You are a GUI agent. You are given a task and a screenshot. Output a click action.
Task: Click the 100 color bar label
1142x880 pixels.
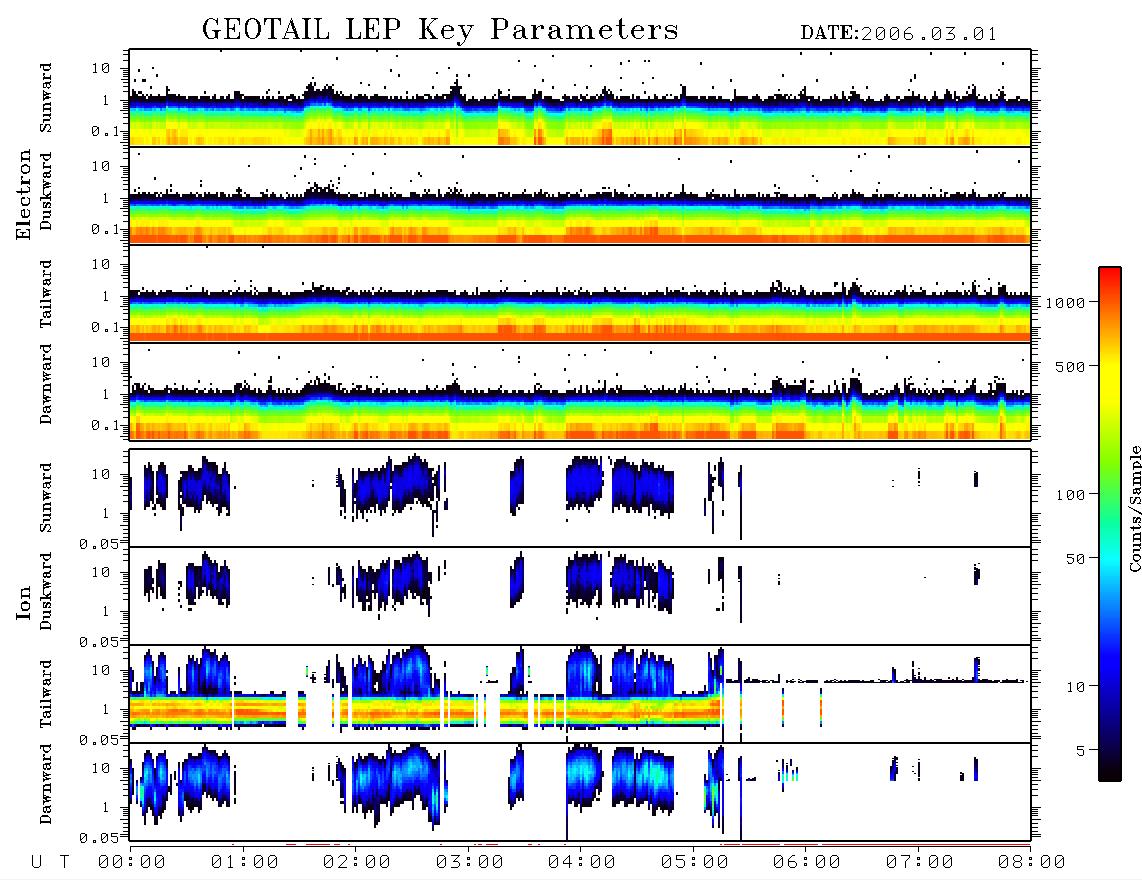[x=1071, y=495]
